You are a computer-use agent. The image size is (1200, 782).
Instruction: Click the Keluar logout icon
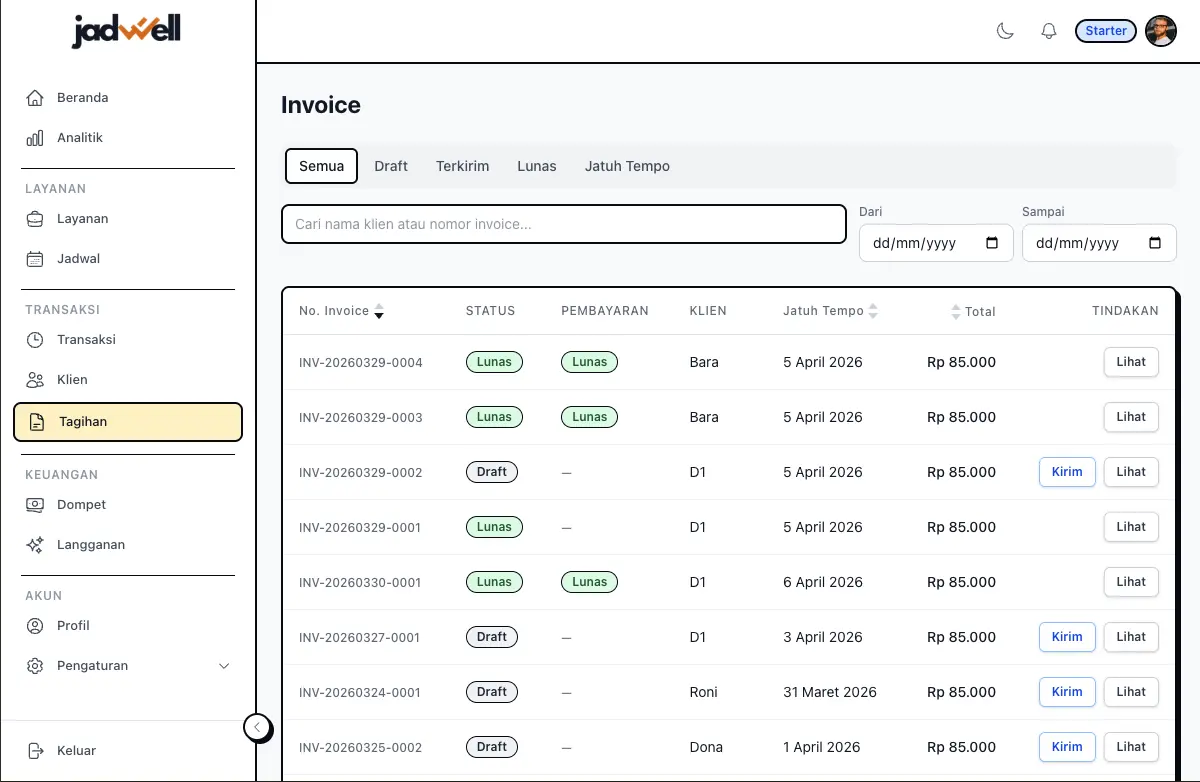click(33, 750)
